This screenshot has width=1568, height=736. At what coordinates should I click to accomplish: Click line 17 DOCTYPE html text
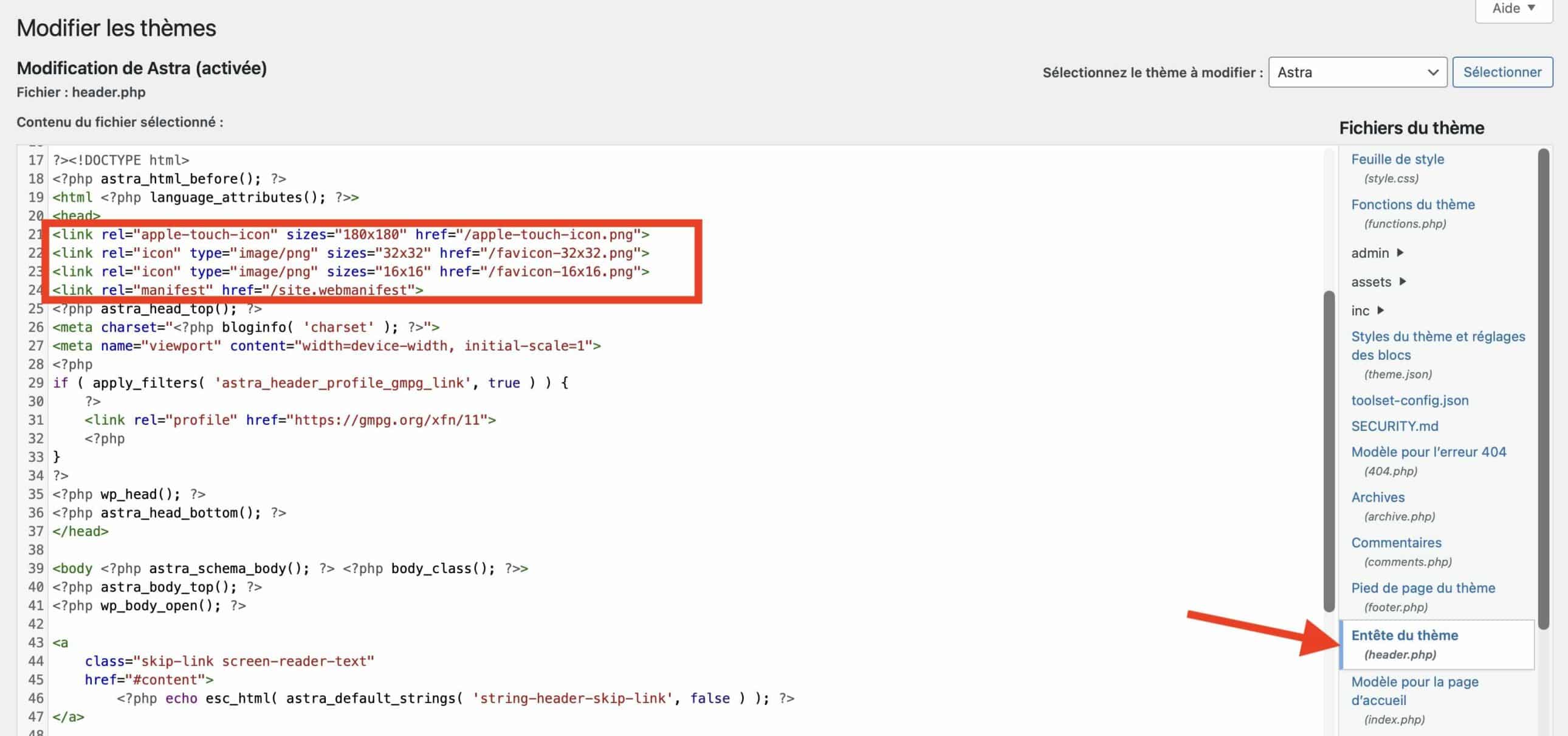pos(120,160)
